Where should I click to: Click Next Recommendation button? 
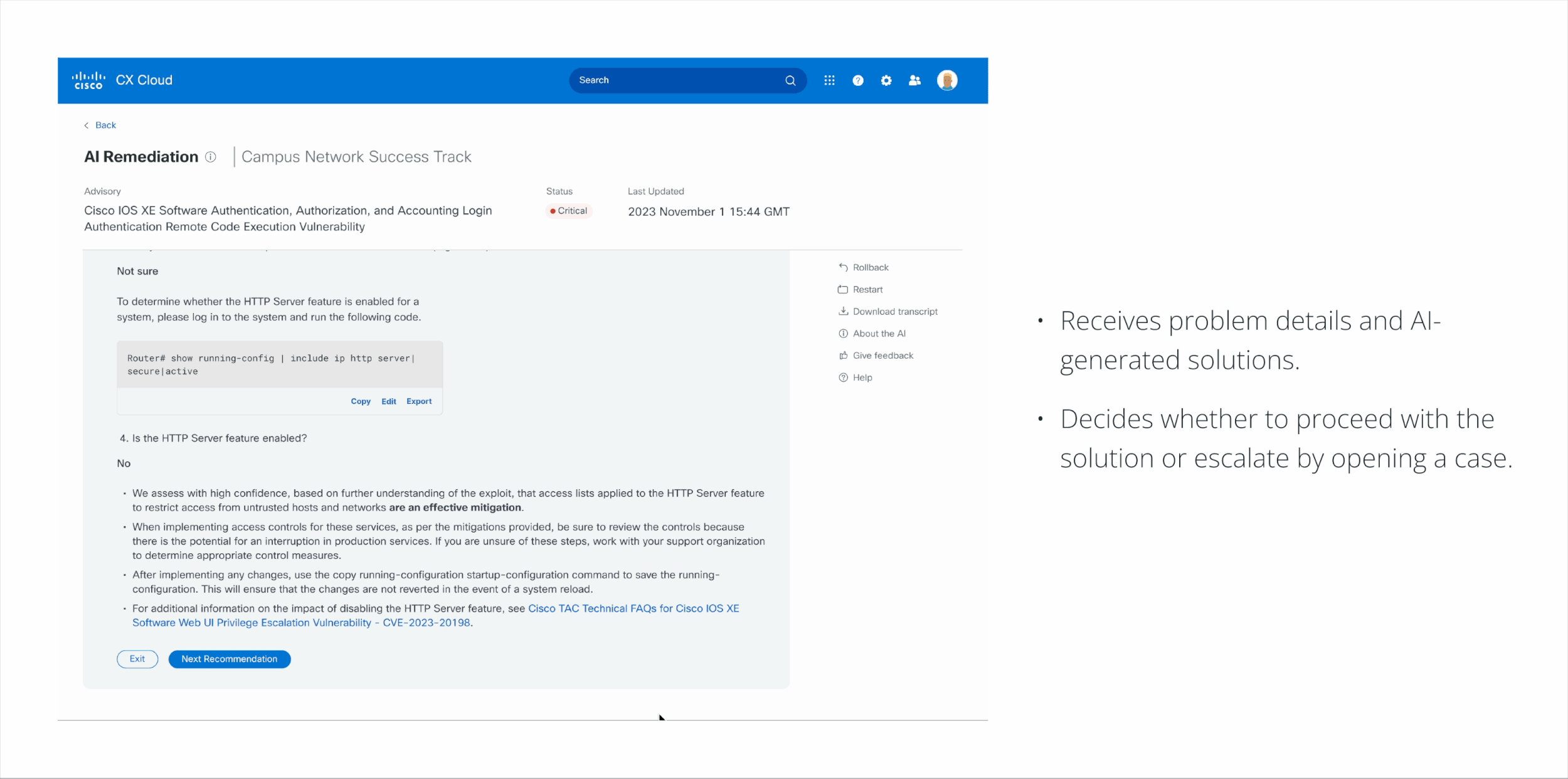pyautogui.click(x=230, y=659)
